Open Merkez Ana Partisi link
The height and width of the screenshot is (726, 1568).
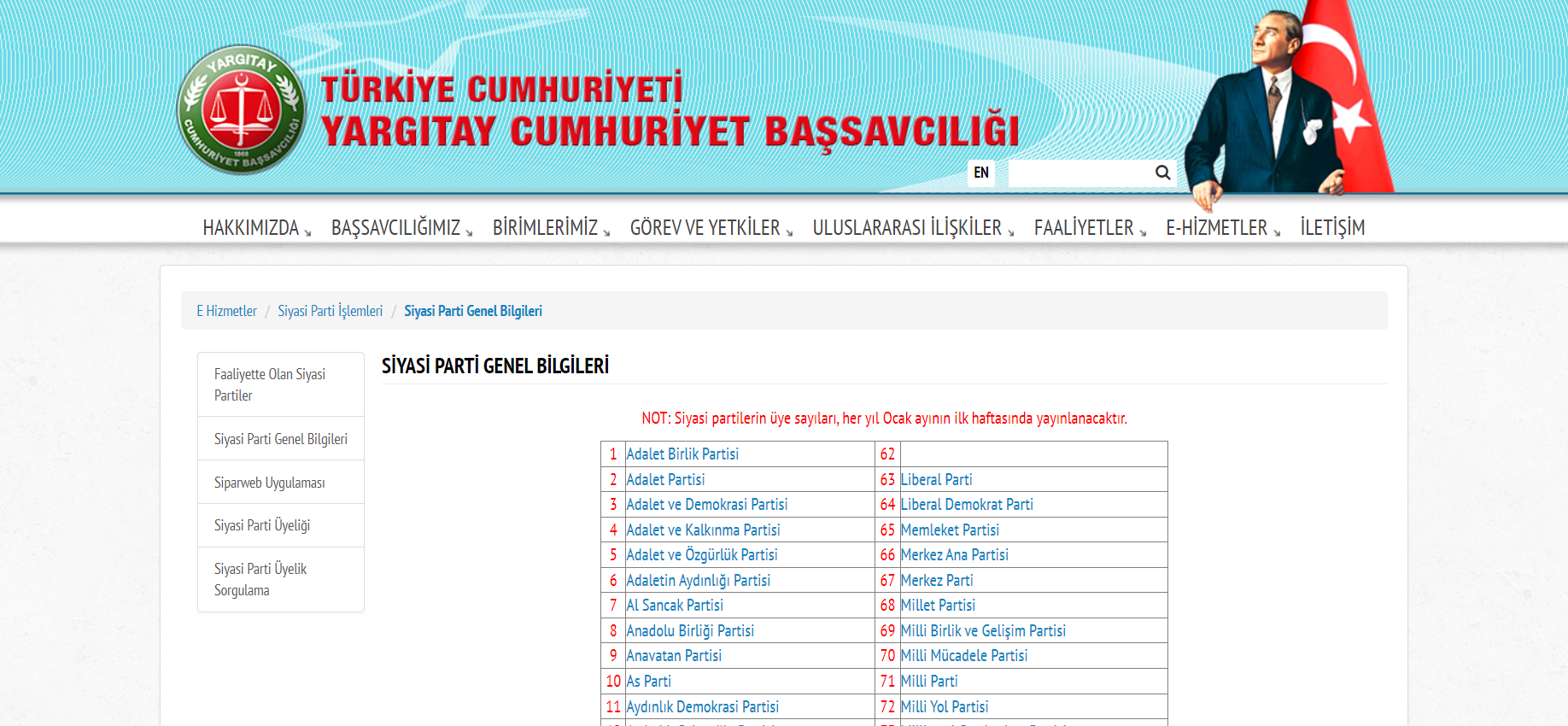pos(955,555)
